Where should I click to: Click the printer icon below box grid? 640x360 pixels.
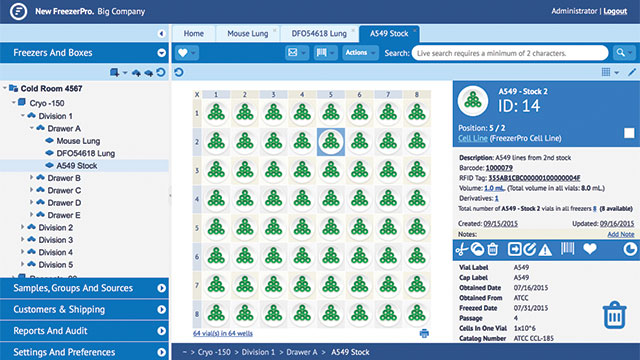[424, 333]
